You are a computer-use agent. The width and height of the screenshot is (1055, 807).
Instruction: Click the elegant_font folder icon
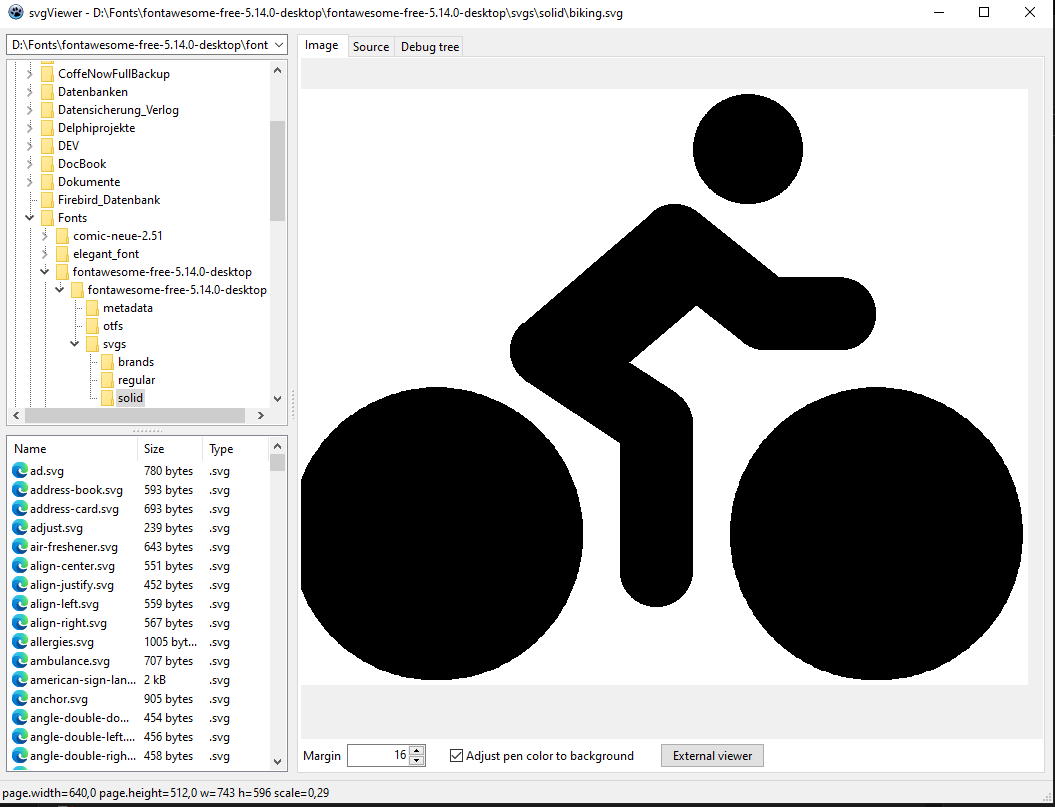tap(62, 254)
